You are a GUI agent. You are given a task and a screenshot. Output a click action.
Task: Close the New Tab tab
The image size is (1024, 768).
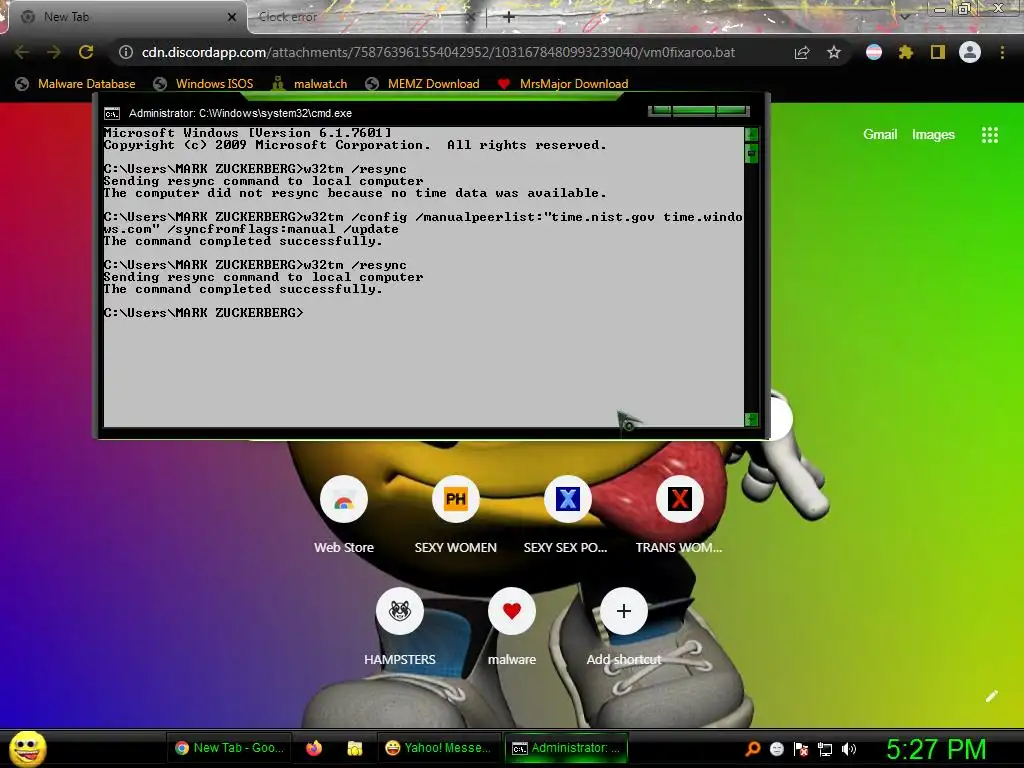pyautogui.click(x=232, y=17)
